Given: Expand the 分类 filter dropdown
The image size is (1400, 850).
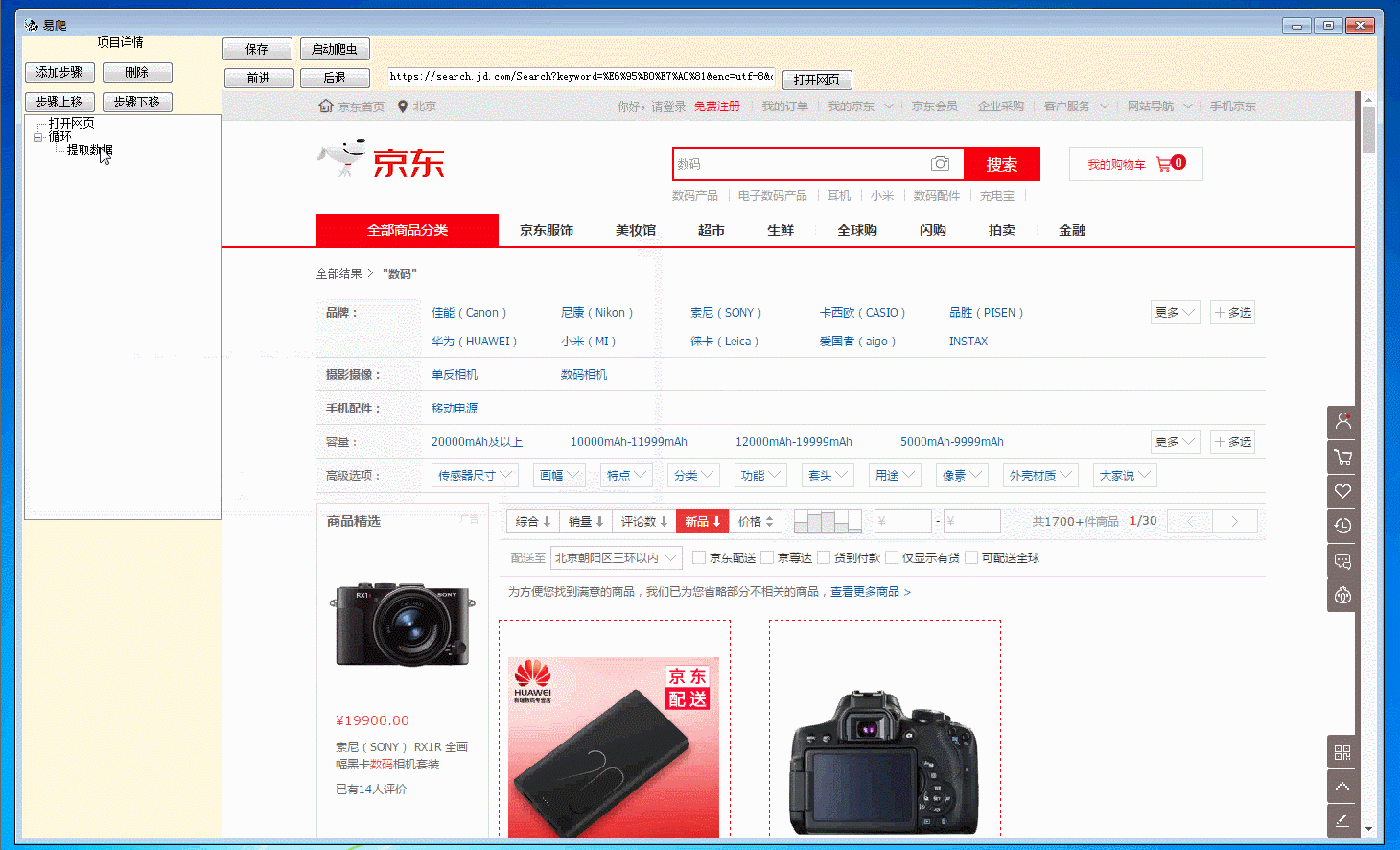Looking at the screenshot, I should [693, 475].
